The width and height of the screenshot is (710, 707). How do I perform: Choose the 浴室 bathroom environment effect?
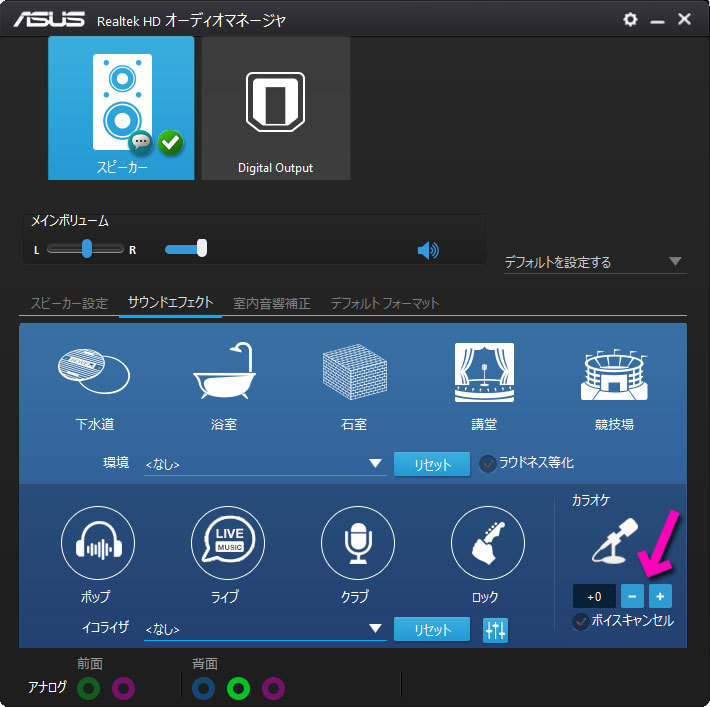click(223, 372)
